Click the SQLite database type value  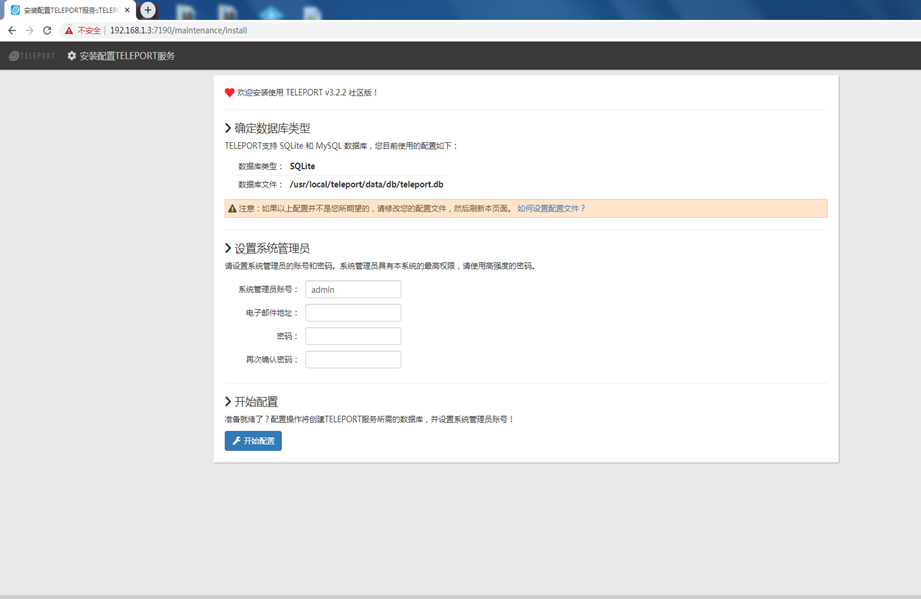[302, 166]
